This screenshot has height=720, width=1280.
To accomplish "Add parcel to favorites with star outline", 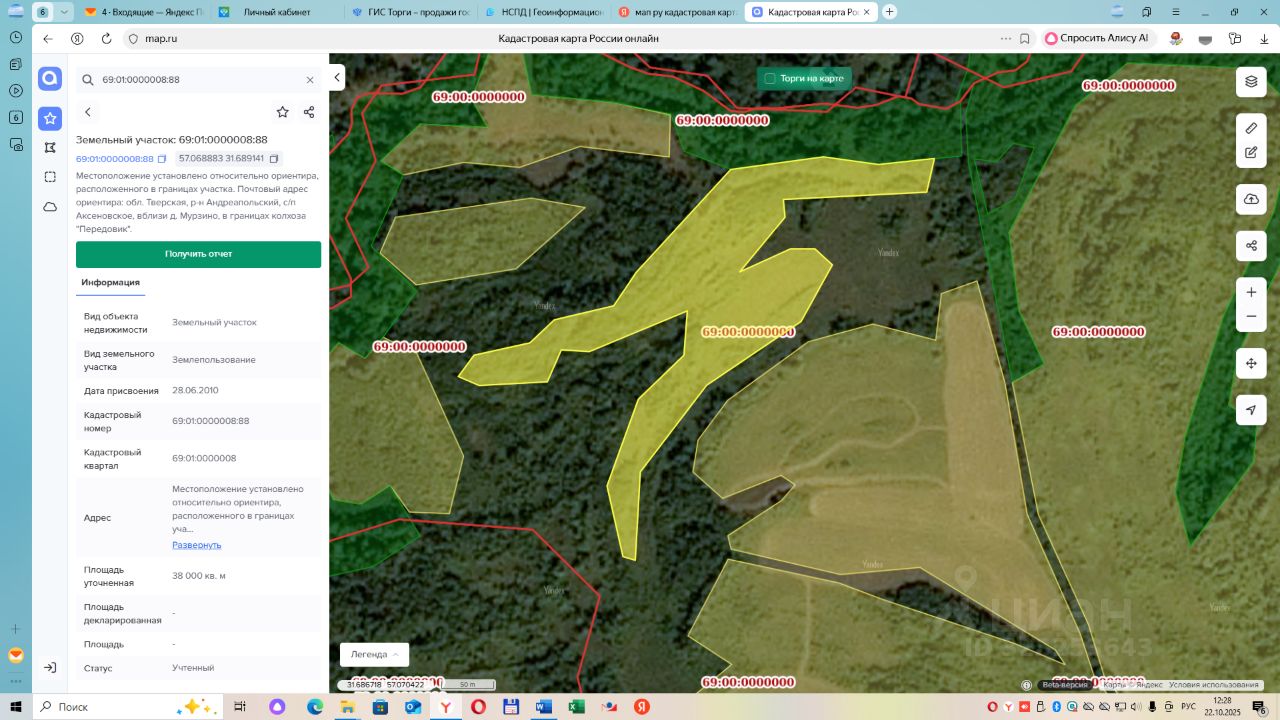I will [283, 112].
